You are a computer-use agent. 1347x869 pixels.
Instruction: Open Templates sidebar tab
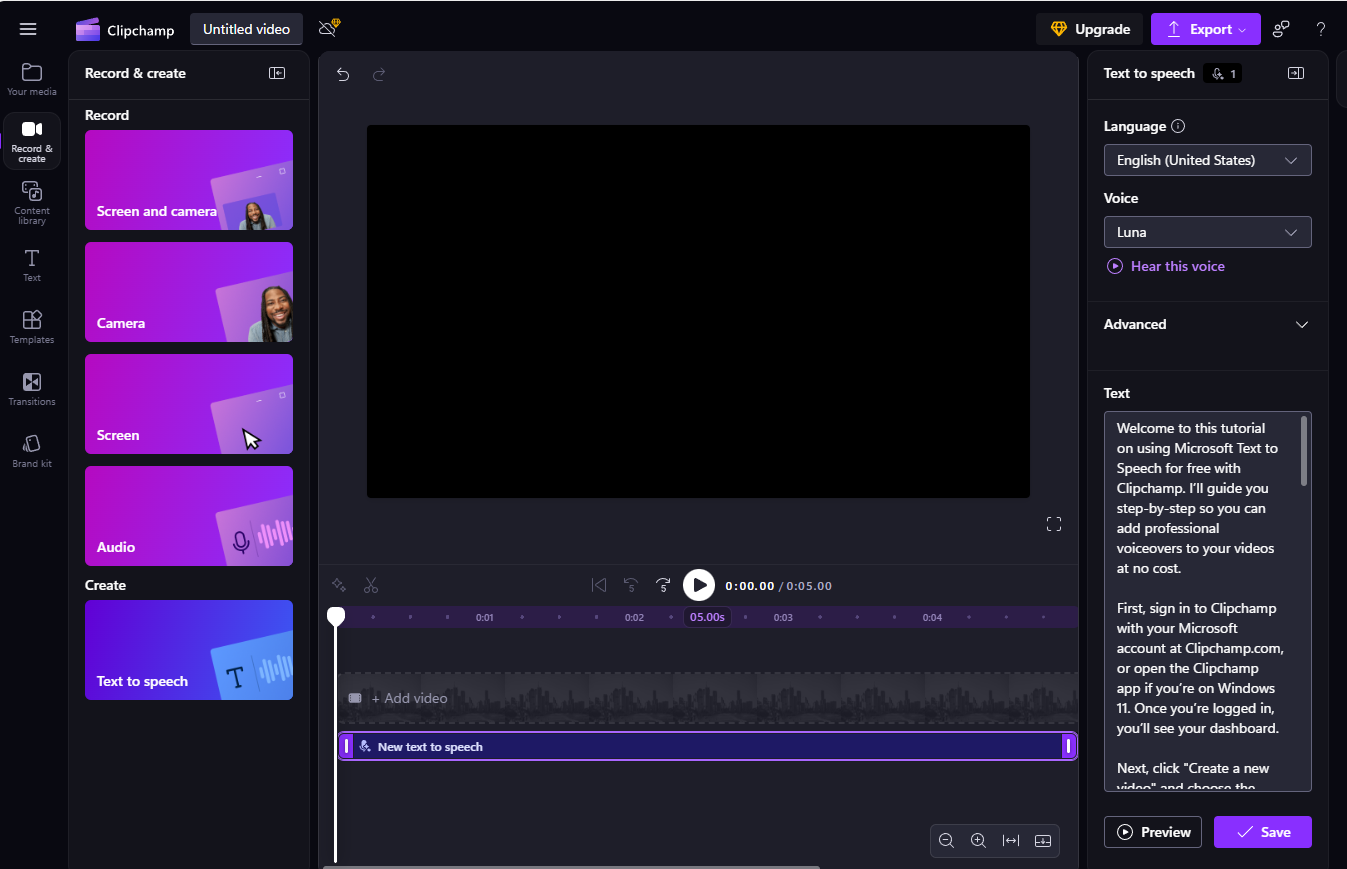click(32, 327)
